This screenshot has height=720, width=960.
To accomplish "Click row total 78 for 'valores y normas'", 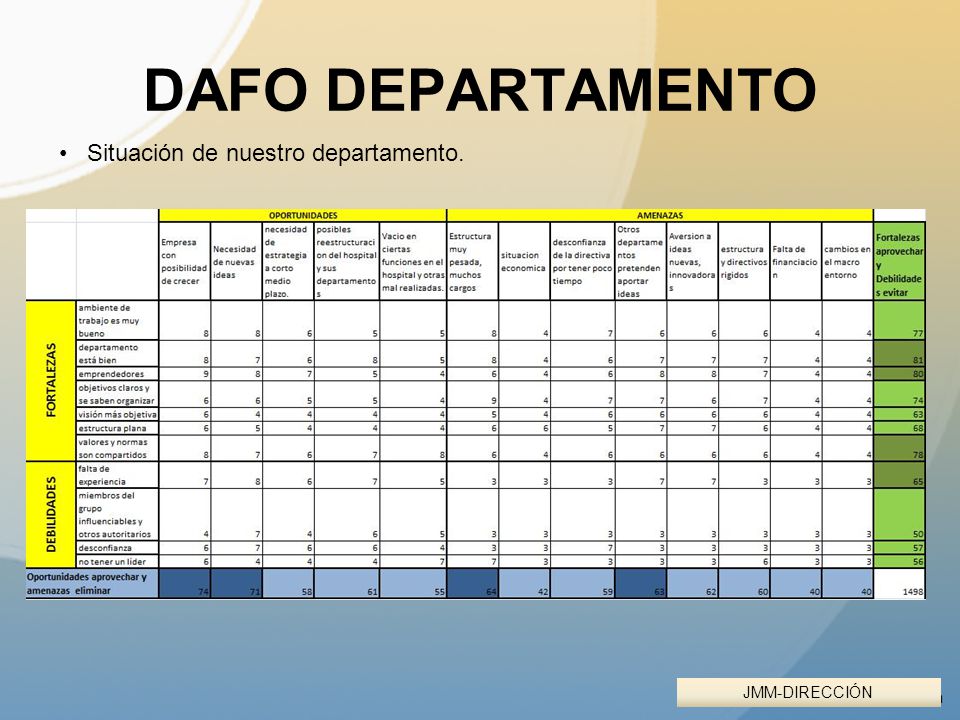I will tap(899, 448).
